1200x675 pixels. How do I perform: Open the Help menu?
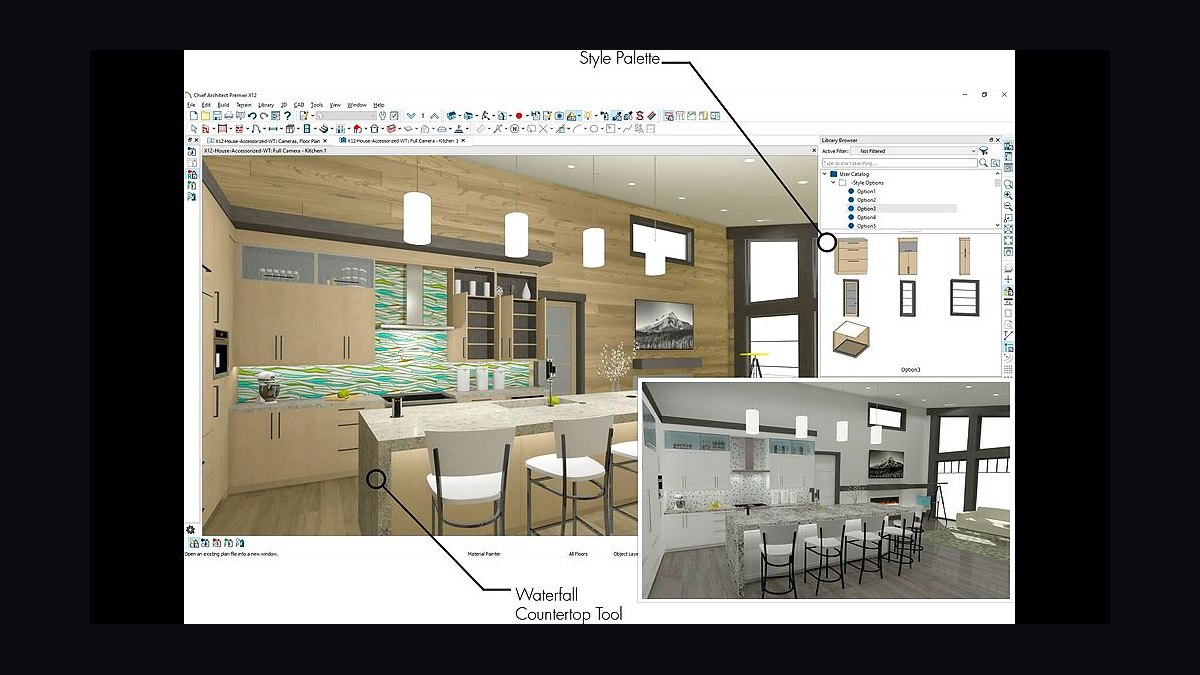click(x=379, y=105)
